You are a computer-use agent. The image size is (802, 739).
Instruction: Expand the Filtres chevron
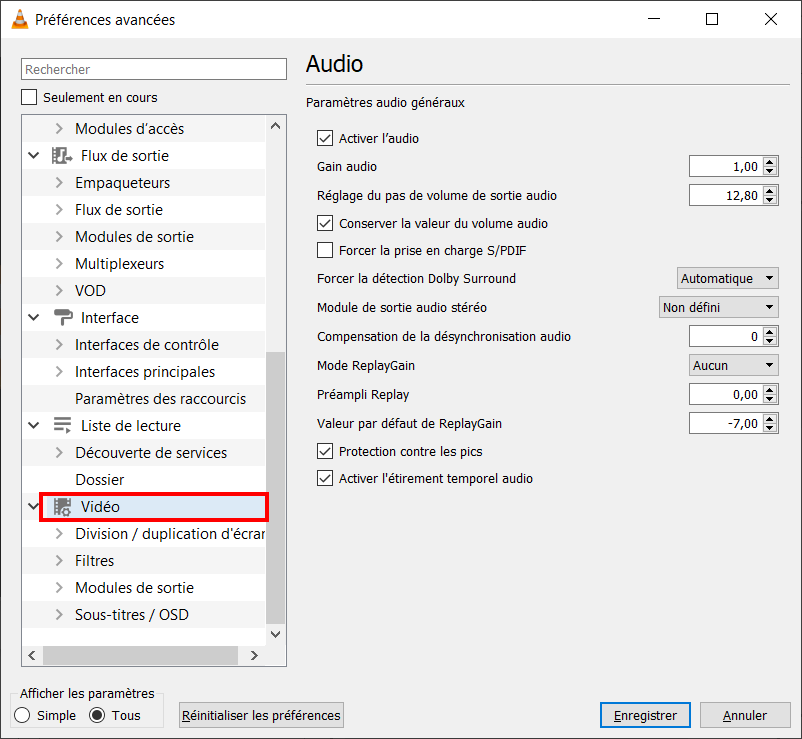[59, 561]
